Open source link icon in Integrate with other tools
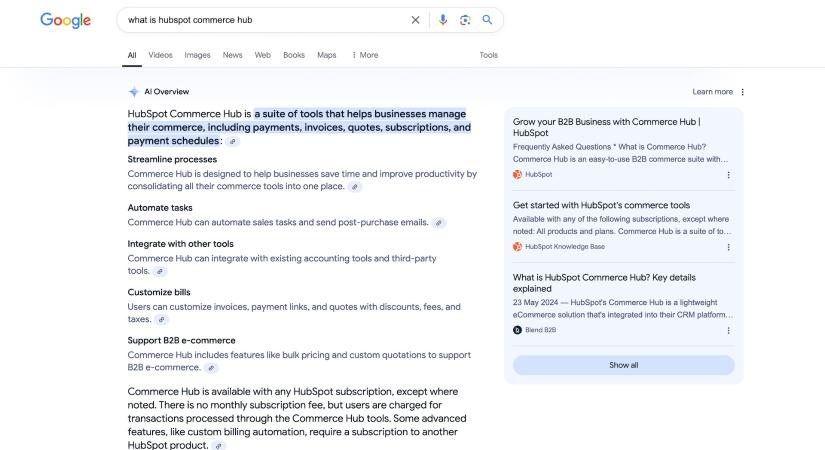 pyautogui.click(x=160, y=271)
